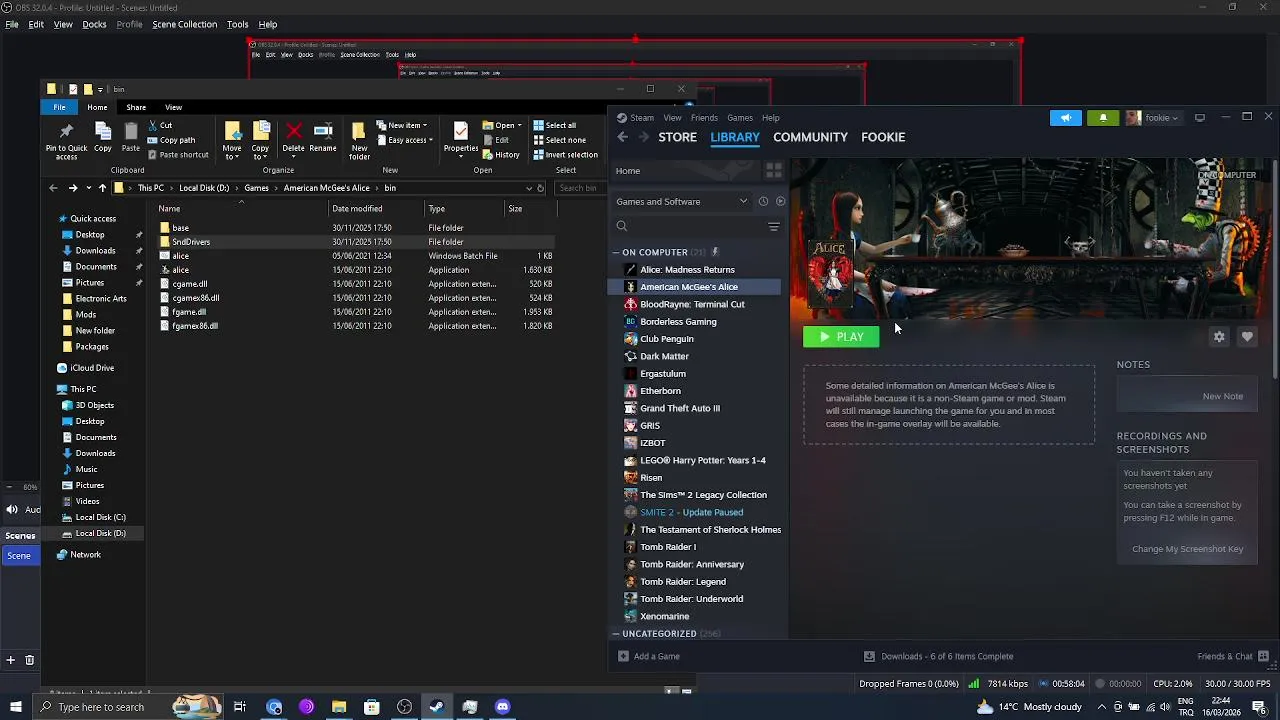Open Steam announcements megaphone icon
Image resolution: width=1280 pixels, height=720 pixels.
pyautogui.click(x=1066, y=118)
